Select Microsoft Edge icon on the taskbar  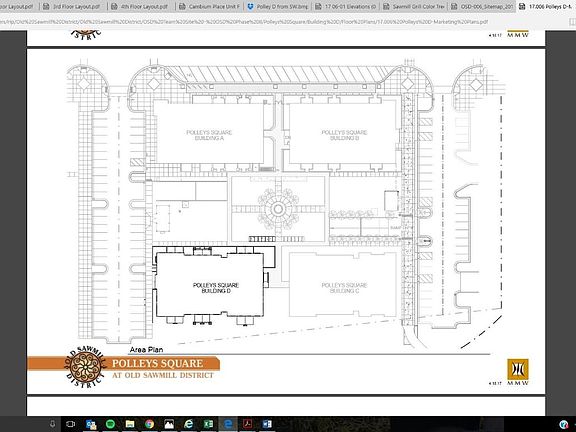(x=228, y=424)
